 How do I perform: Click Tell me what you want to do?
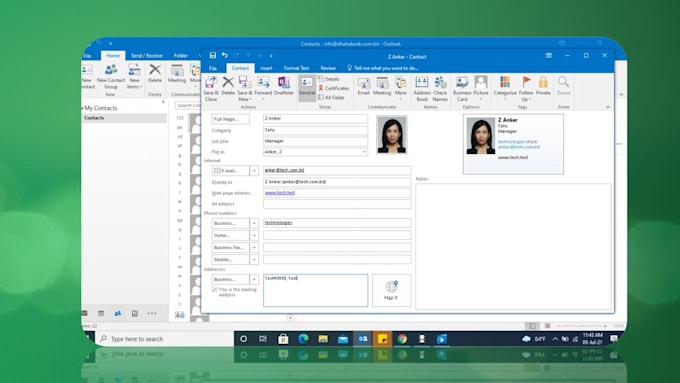pos(382,68)
